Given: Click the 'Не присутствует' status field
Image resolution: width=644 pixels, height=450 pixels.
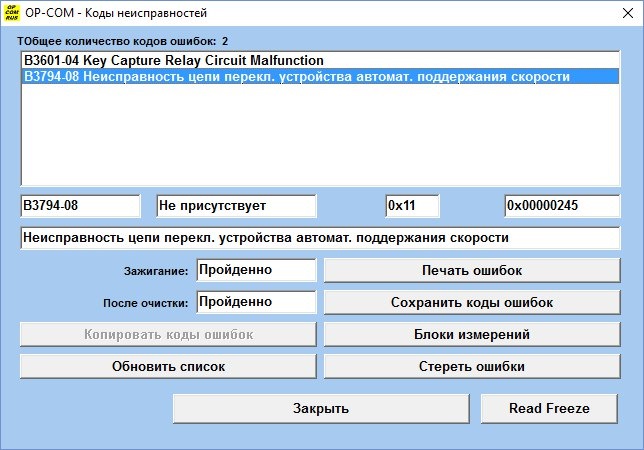Looking at the screenshot, I should tap(236, 206).
